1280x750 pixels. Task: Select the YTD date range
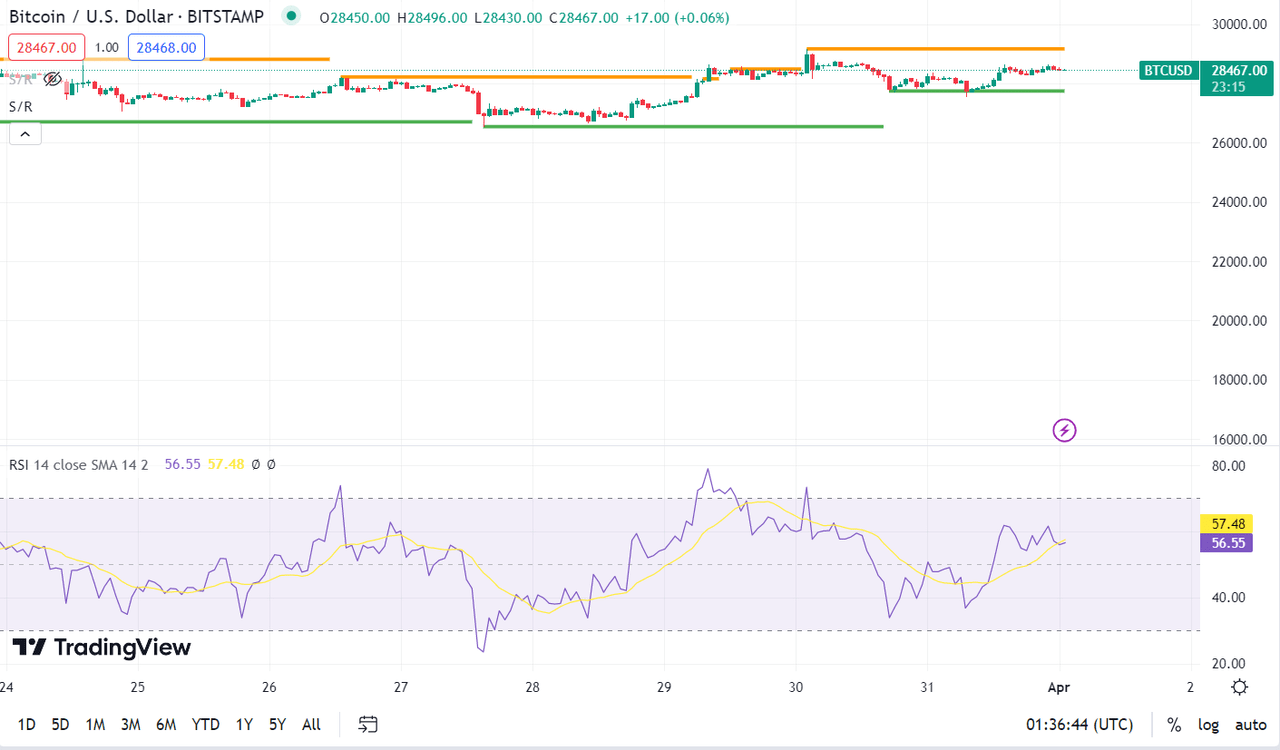point(206,724)
